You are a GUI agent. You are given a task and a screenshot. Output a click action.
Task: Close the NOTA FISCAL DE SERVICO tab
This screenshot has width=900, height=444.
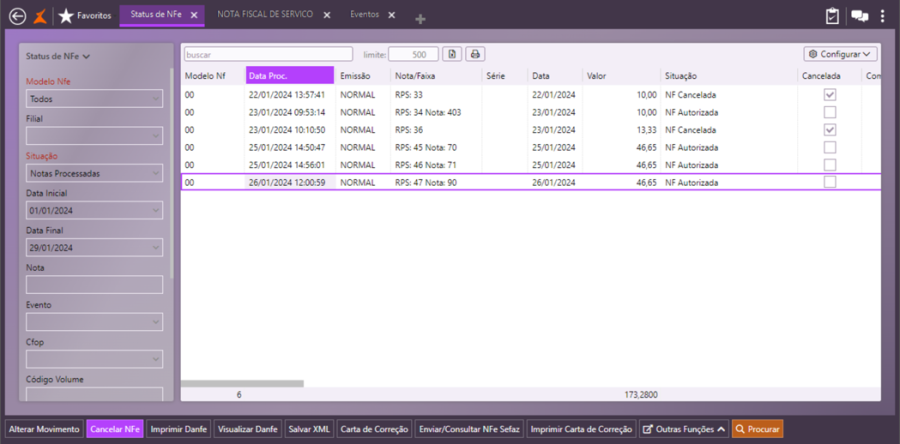pyautogui.click(x=327, y=15)
